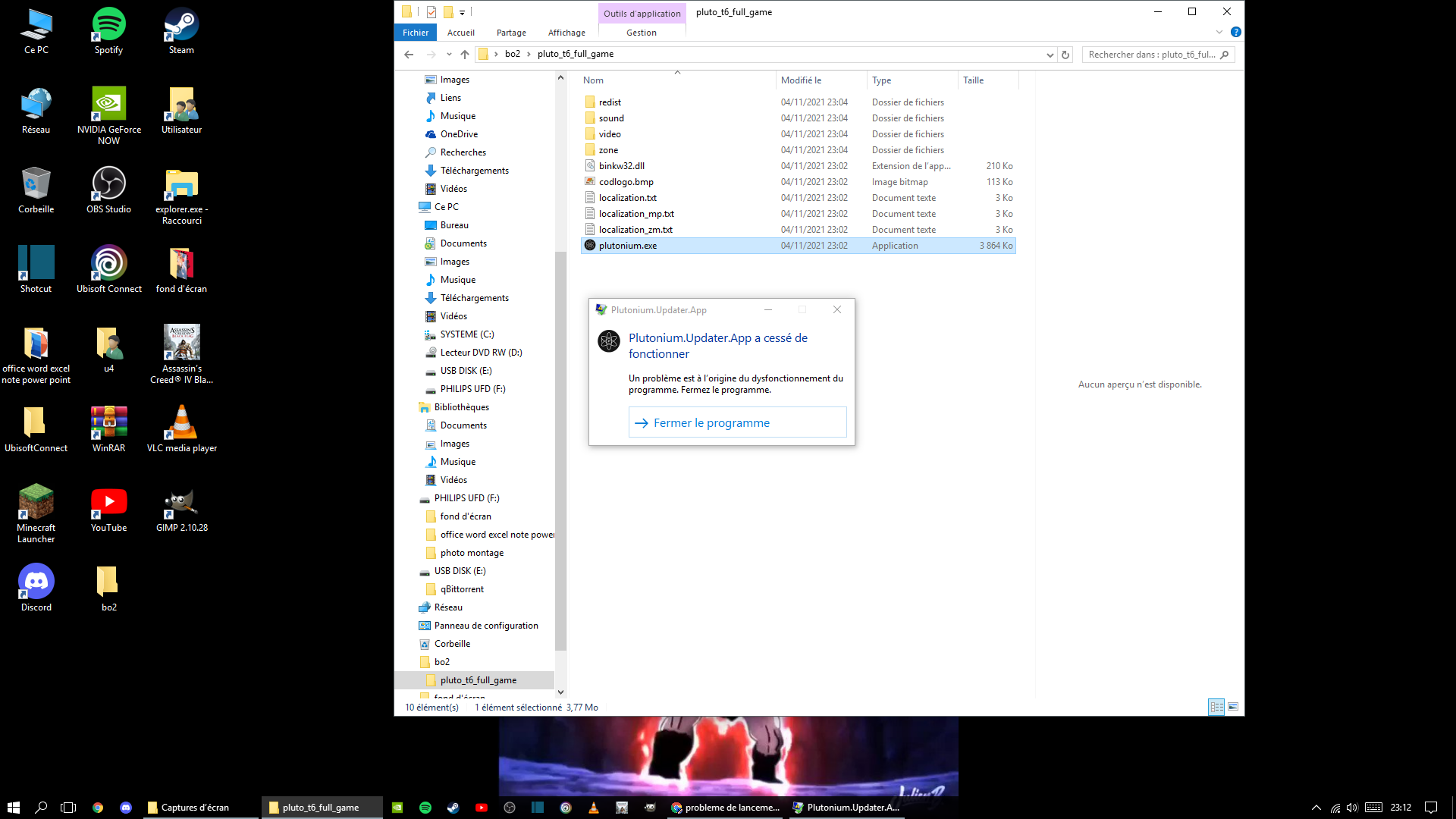The height and width of the screenshot is (819, 1456).
Task: Select binkw32.dll in the file list
Action: (798, 166)
